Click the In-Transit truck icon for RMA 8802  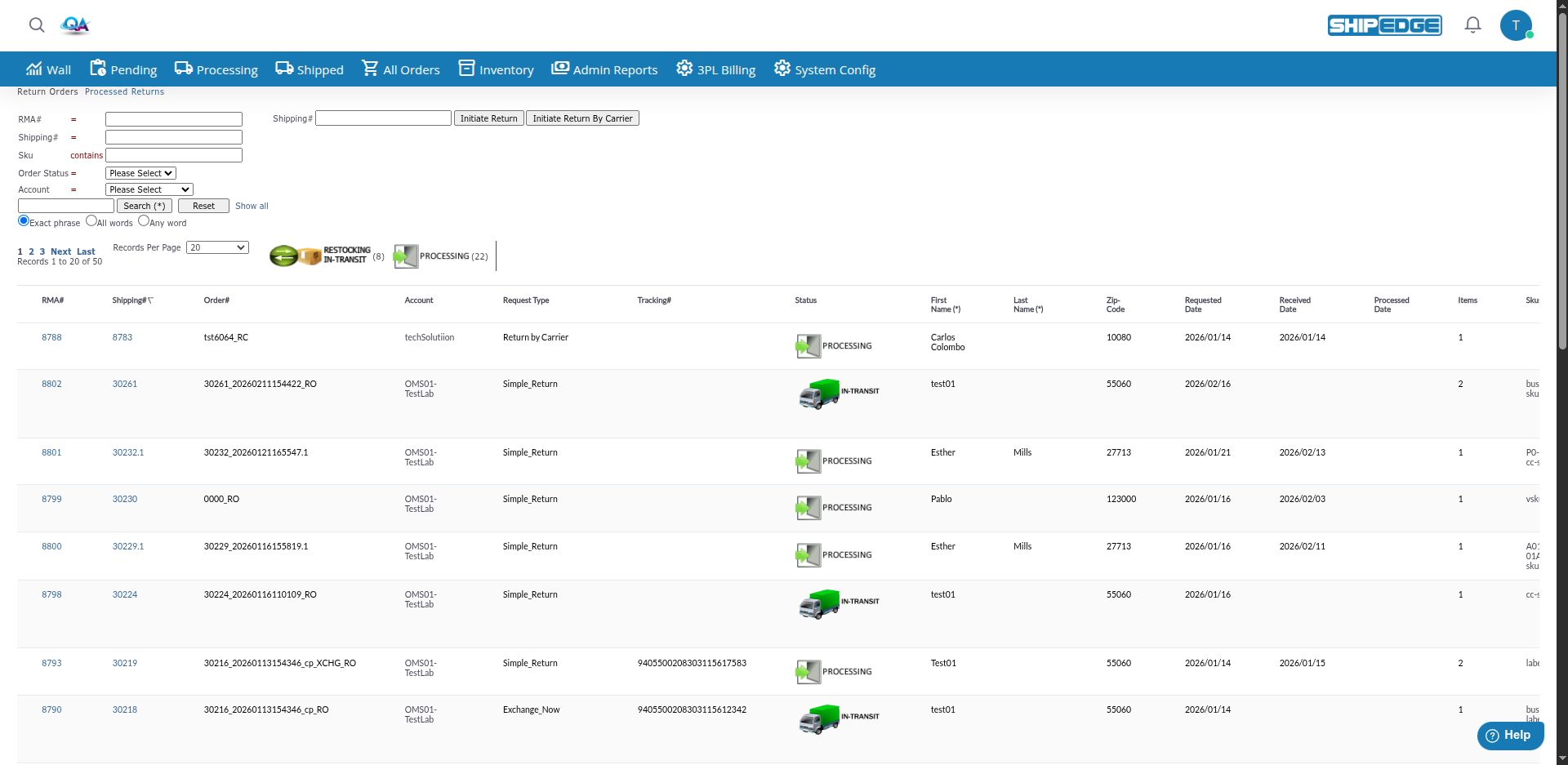819,394
